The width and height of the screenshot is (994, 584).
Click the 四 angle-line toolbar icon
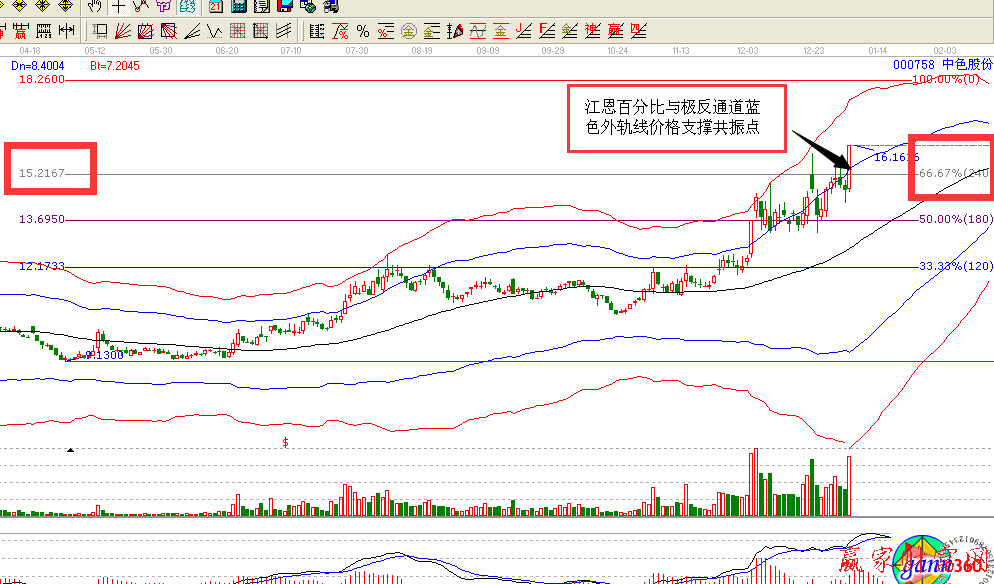[x=636, y=30]
